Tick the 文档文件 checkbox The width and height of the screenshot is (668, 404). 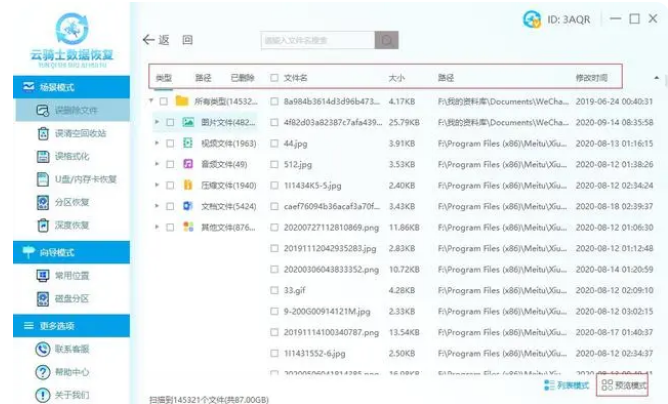click(170, 206)
